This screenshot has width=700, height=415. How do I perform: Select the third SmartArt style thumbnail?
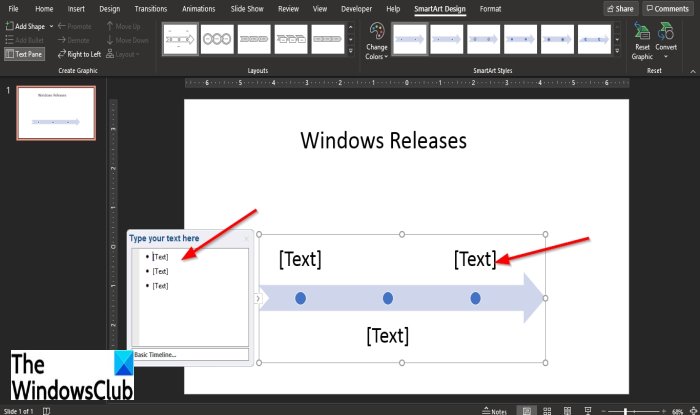point(483,39)
